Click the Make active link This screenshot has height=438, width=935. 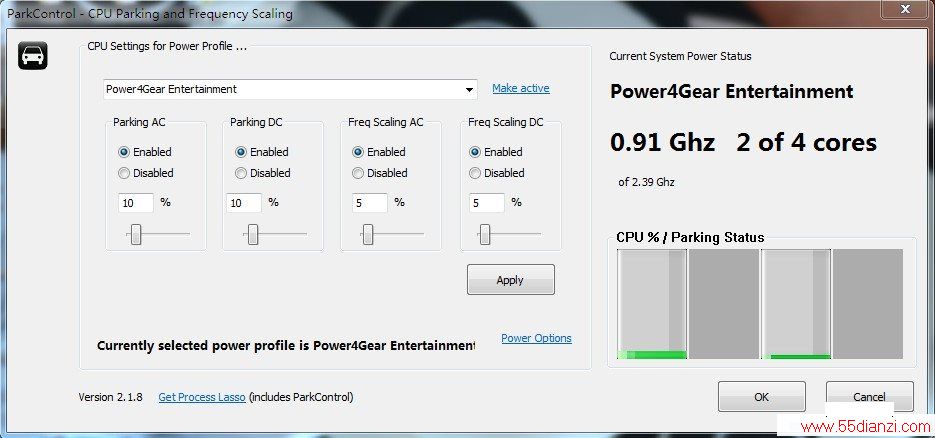pyautogui.click(x=521, y=88)
